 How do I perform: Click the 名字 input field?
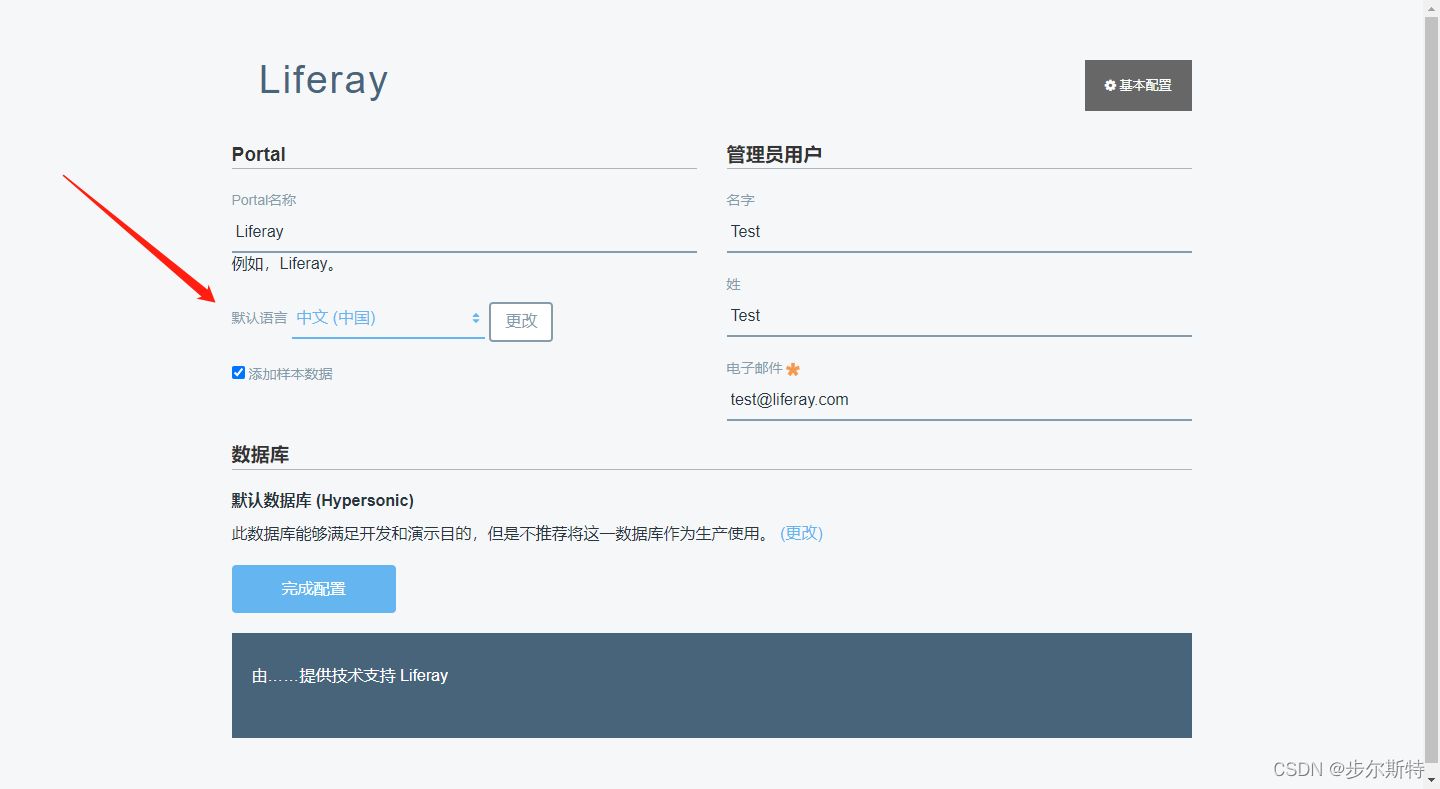click(x=959, y=231)
